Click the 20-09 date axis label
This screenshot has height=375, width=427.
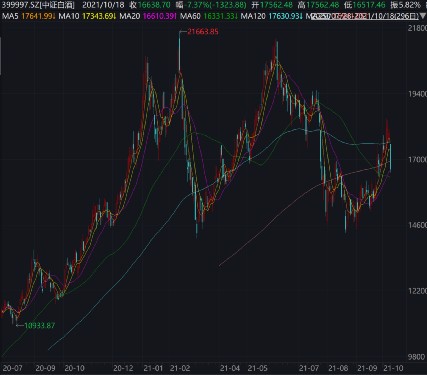[45, 368]
